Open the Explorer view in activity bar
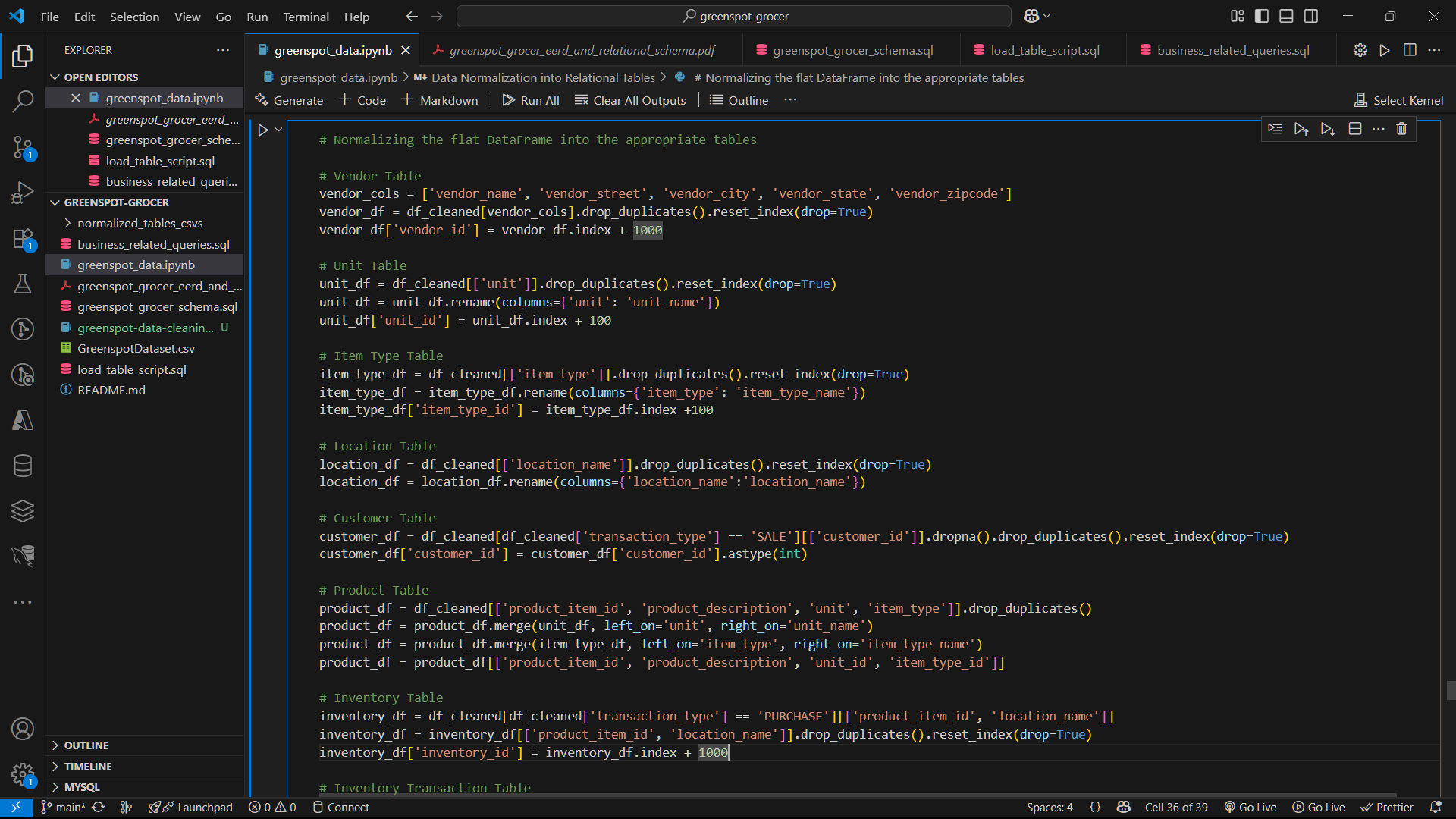Image resolution: width=1456 pixels, height=819 pixels. point(23,55)
